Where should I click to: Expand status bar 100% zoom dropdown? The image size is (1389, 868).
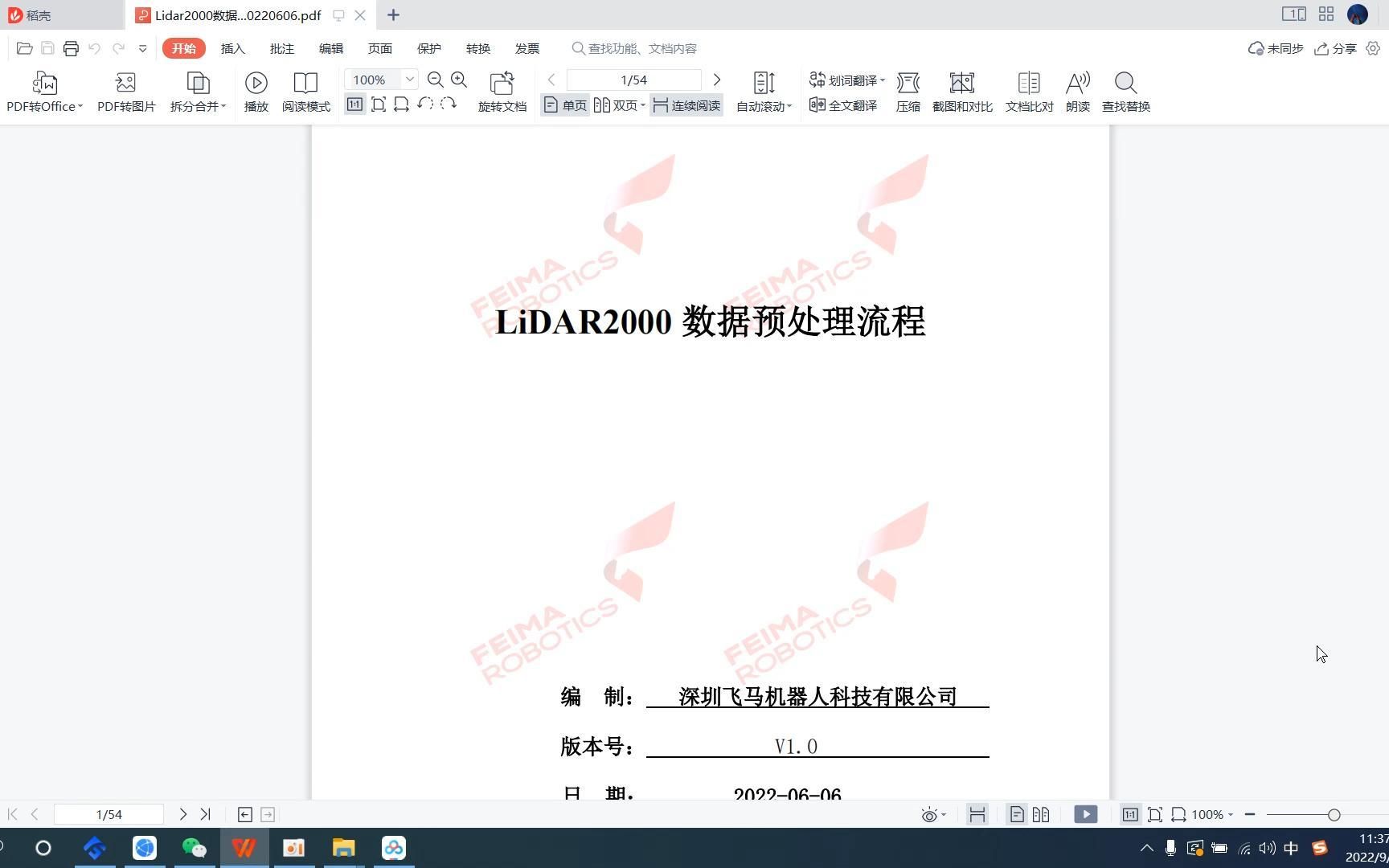pyautogui.click(x=1230, y=815)
